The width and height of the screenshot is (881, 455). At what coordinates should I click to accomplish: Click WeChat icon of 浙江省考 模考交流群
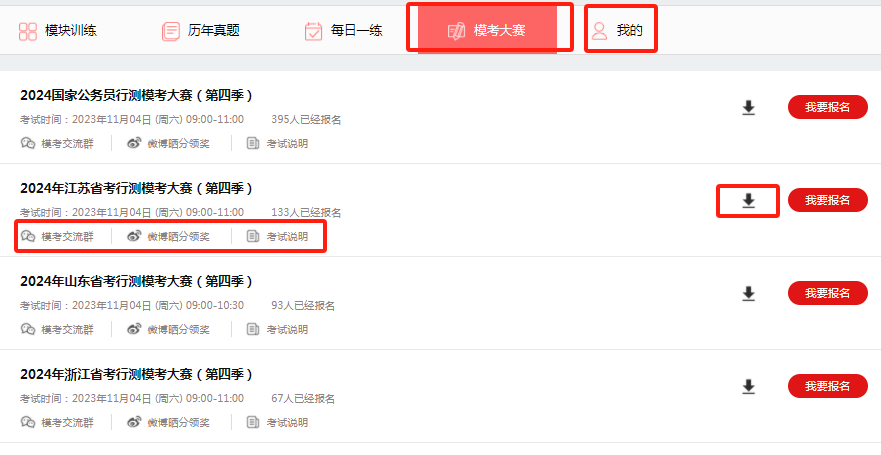pos(28,422)
